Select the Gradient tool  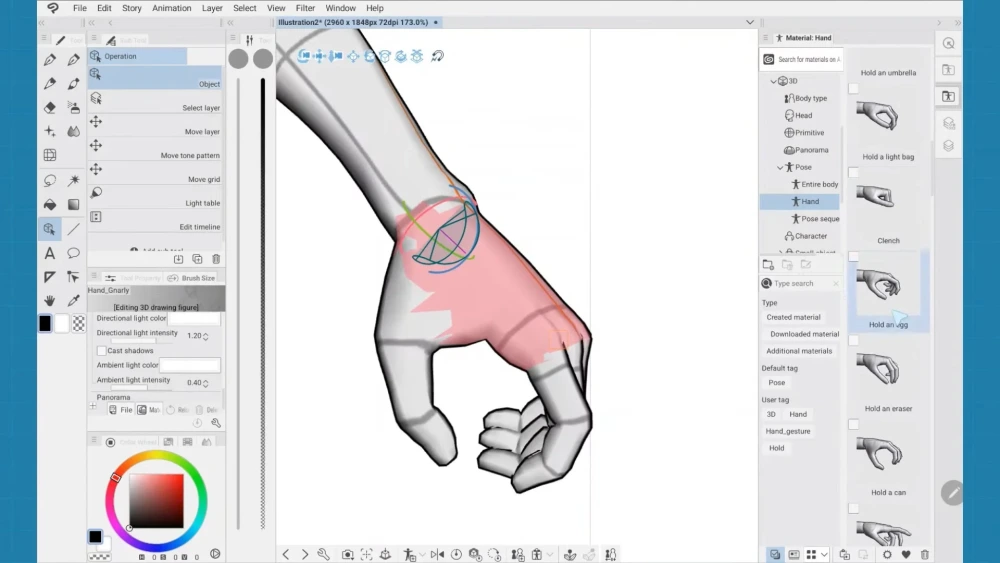[x=73, y=205]
